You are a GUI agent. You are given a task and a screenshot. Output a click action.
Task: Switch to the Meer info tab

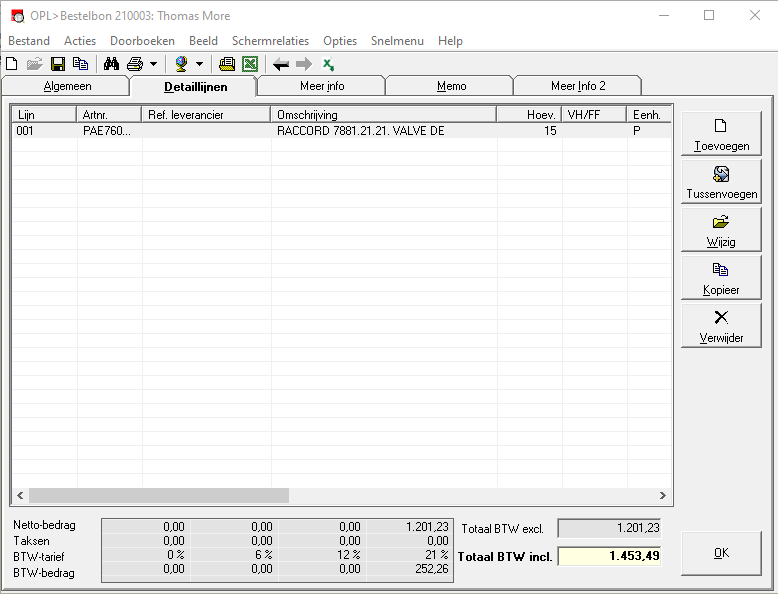[x=322, y=86]
